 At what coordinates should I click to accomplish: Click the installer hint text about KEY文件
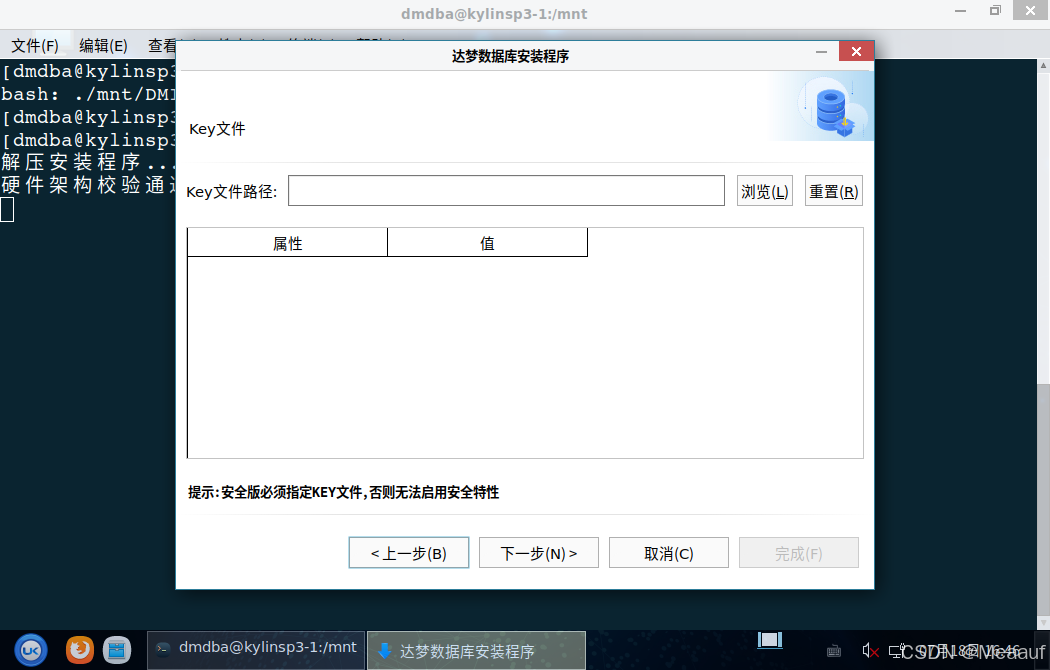344,493
